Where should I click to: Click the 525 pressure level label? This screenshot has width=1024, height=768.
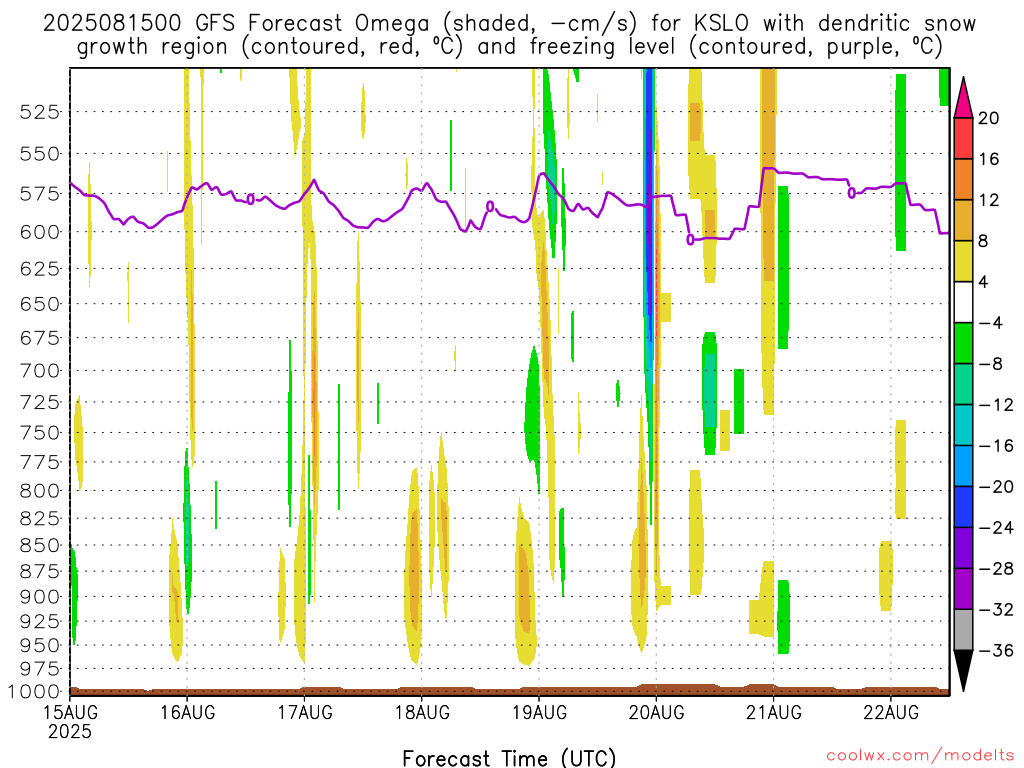(x=39, y=112)
